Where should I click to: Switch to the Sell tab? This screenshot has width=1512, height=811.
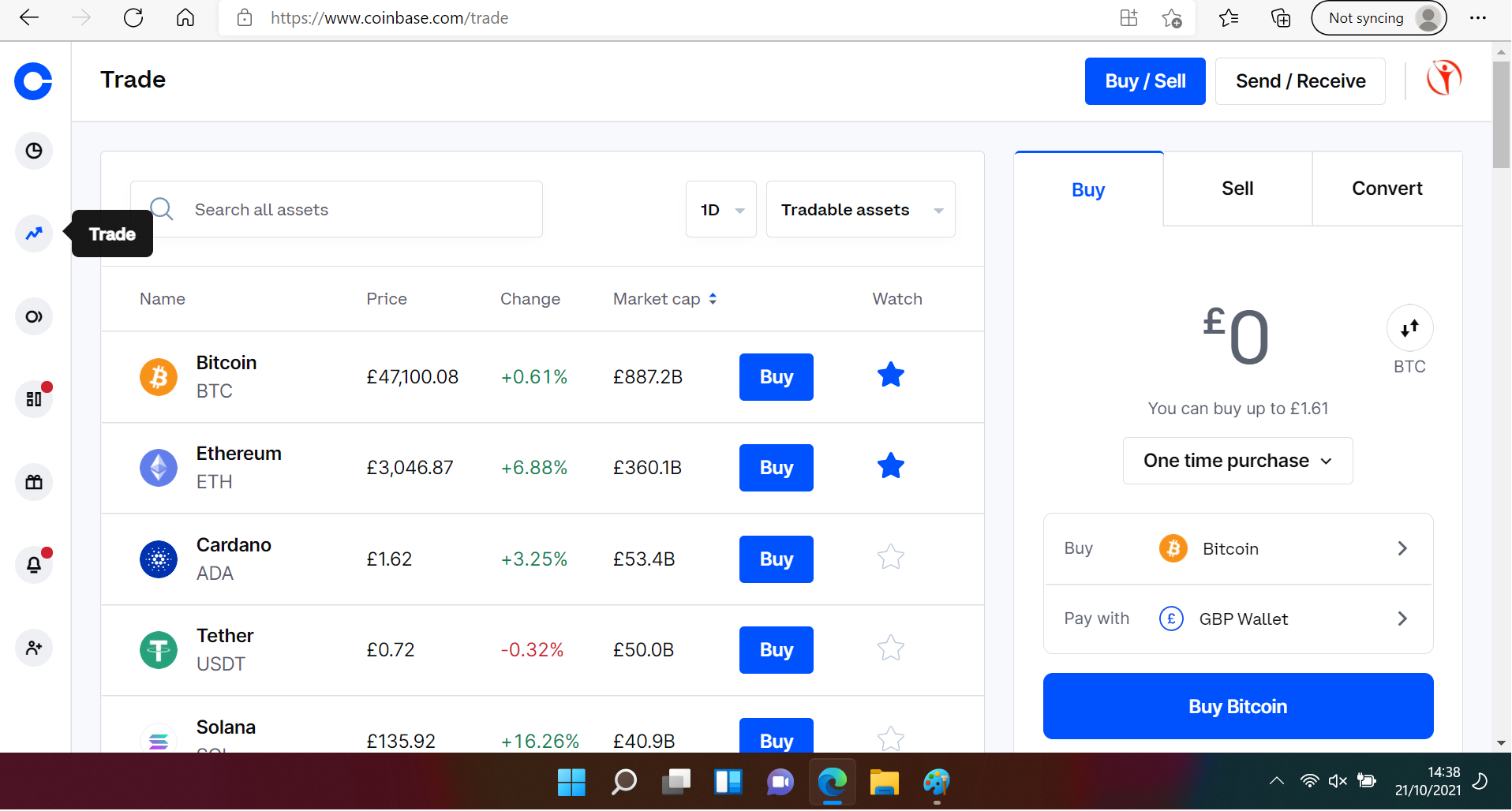coord(1237,189)
